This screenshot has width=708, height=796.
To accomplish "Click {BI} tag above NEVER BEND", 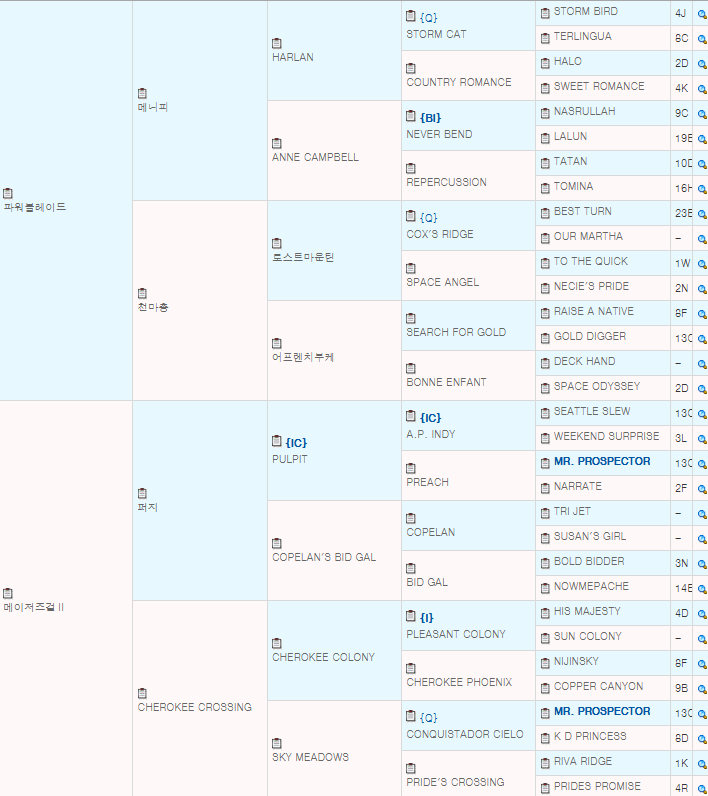I will [x=430, y=118].
